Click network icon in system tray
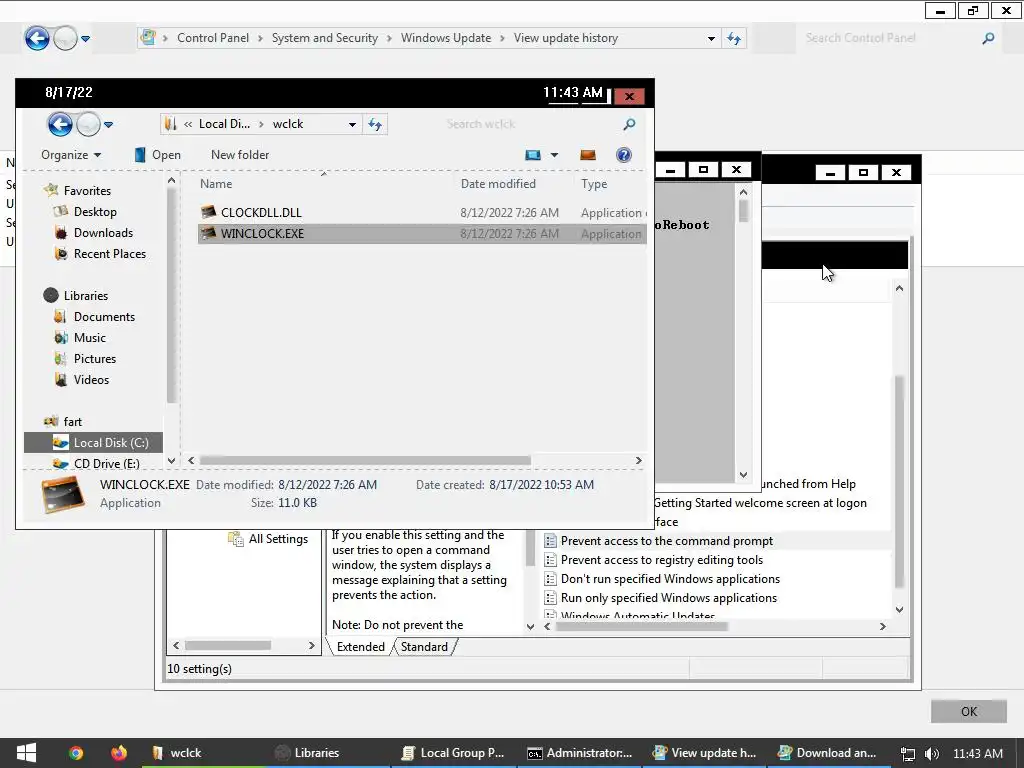This screenshot has height=768, width=1024. (x=908, y=754)
